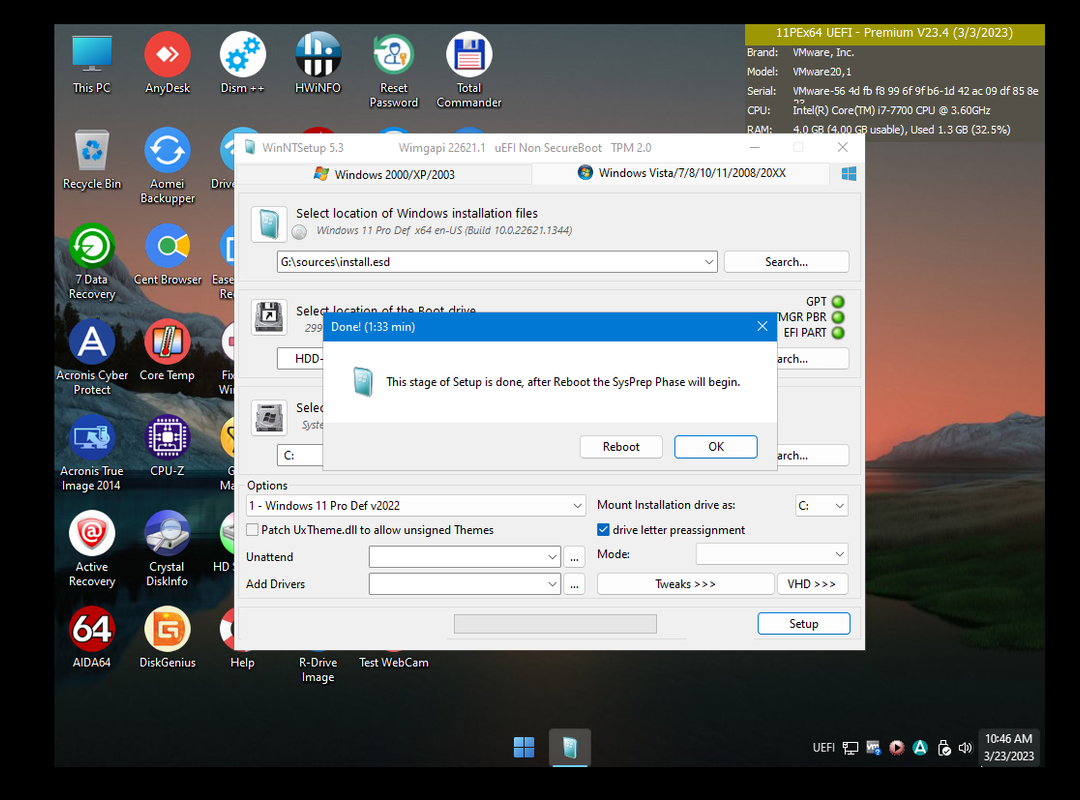Launch the AnyDesk desktop icon
This screenshot has width=1080, height=800.
pos(167,64)
